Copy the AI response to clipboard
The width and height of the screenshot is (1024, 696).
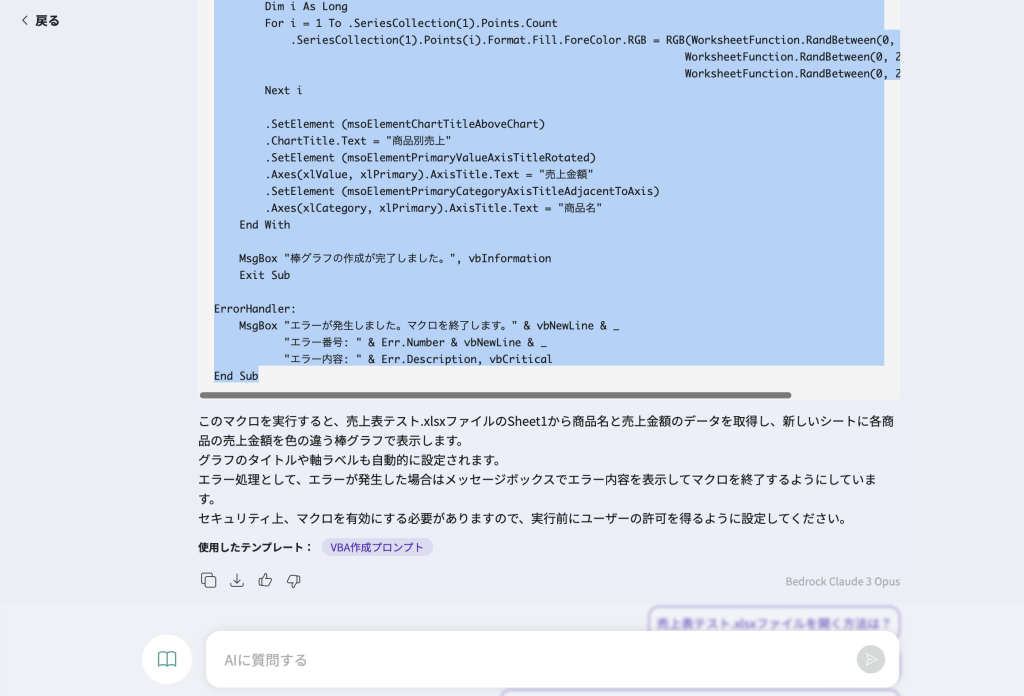(x=208, y=580)
